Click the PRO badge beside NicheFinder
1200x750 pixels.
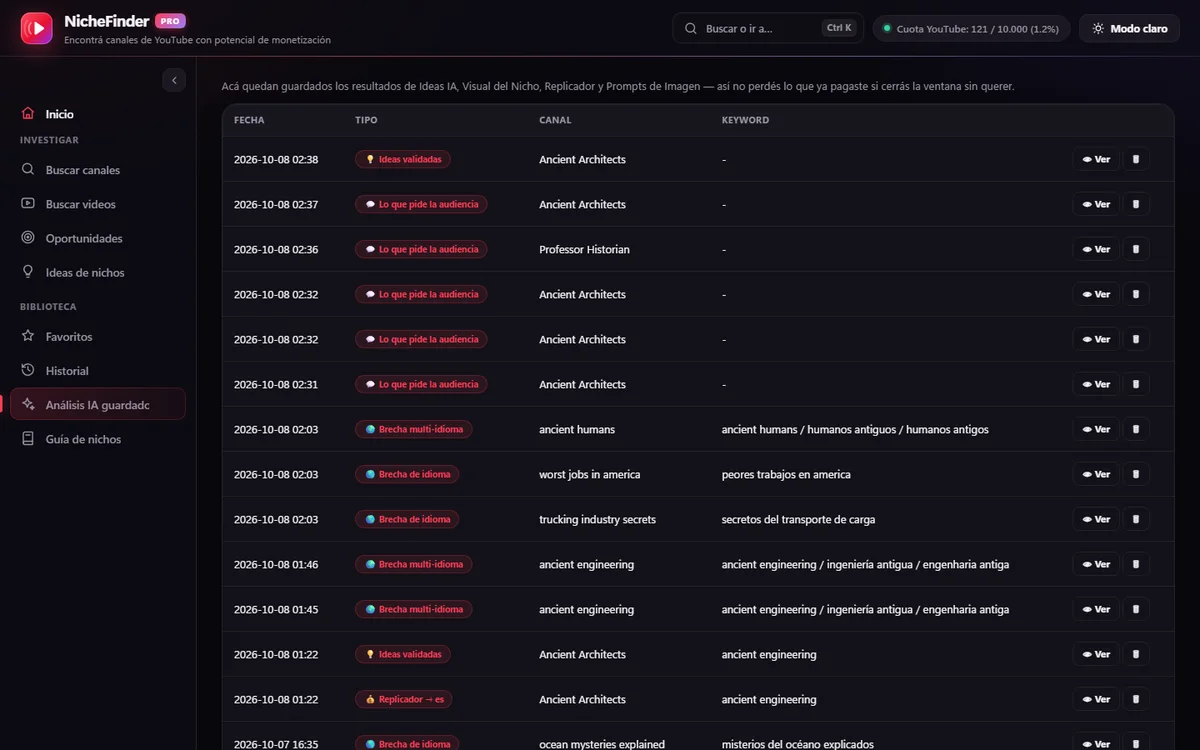(170, 21)
